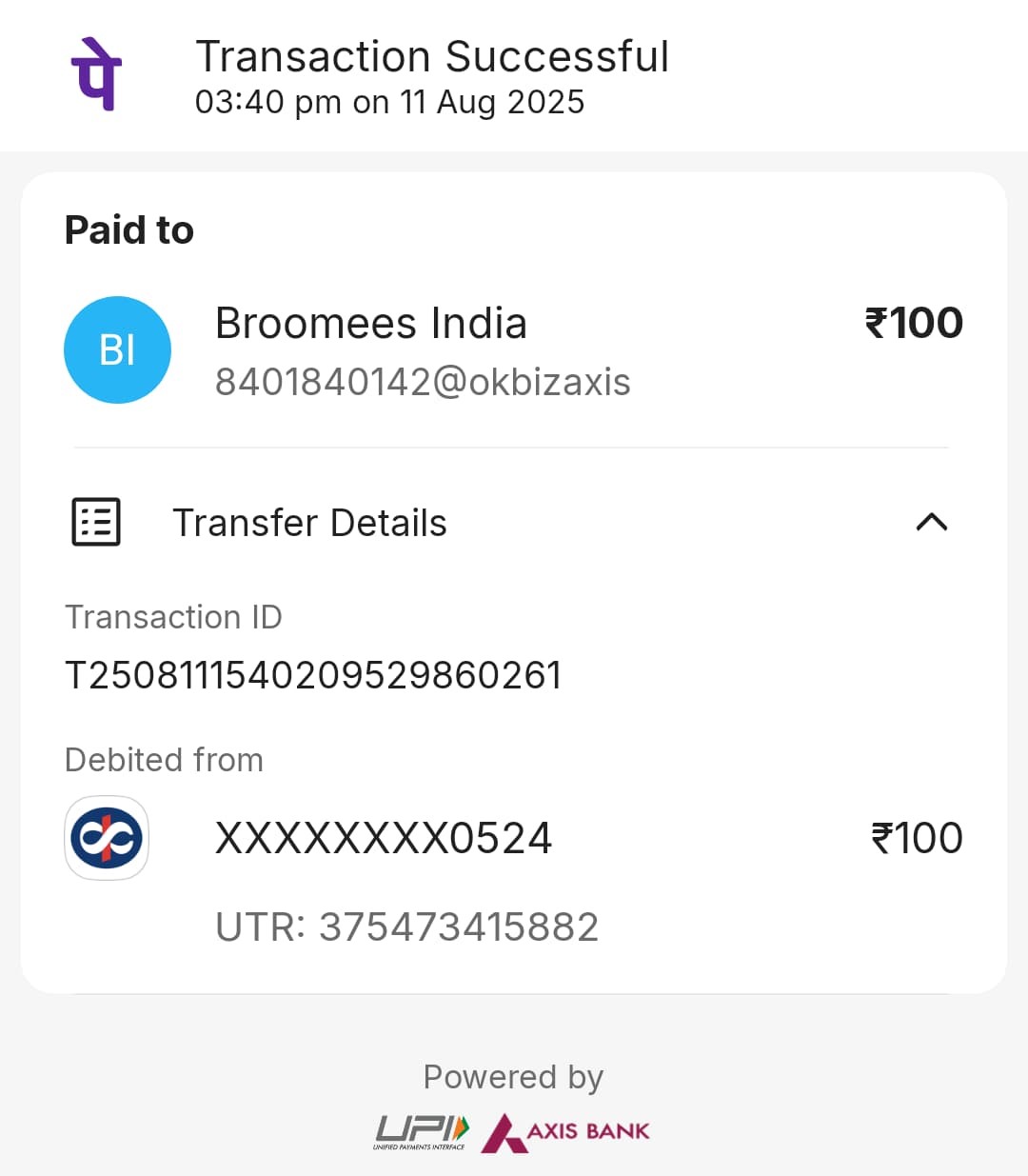
Task: Click the masked account number XXXXXXXX0524
Action: 384,838
